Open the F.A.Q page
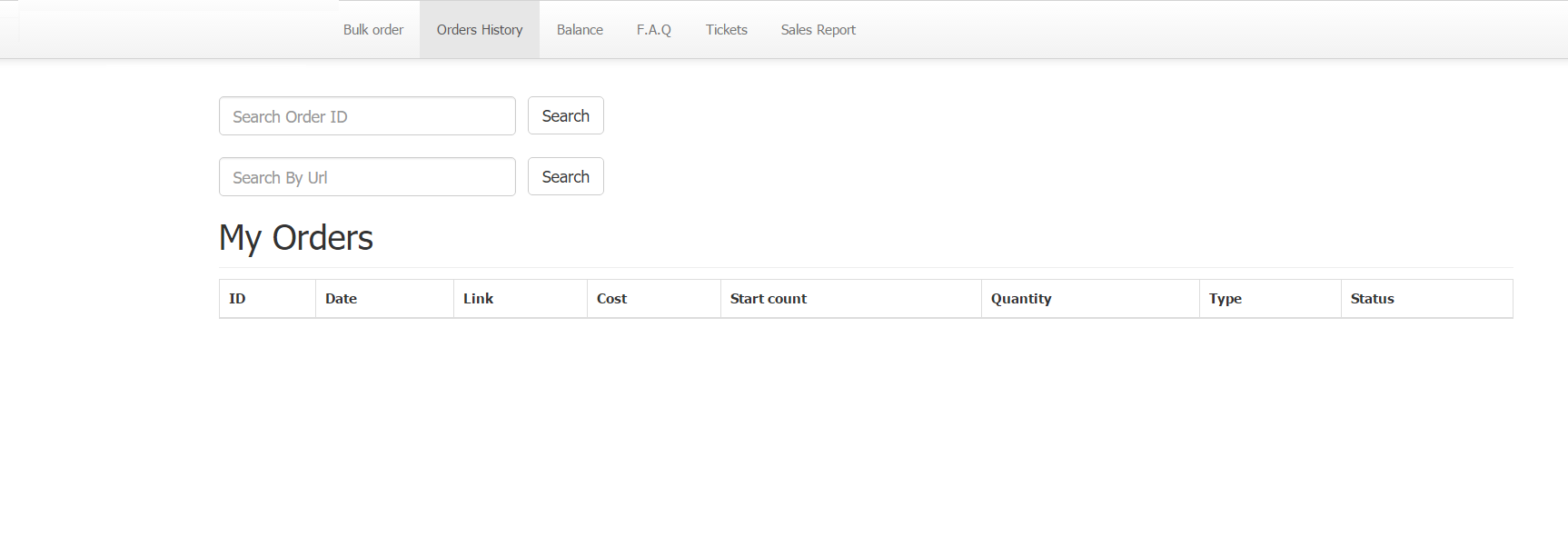The width and height of the screenshot is (1568, 536). pyautogui.click(x=653, y=30)
